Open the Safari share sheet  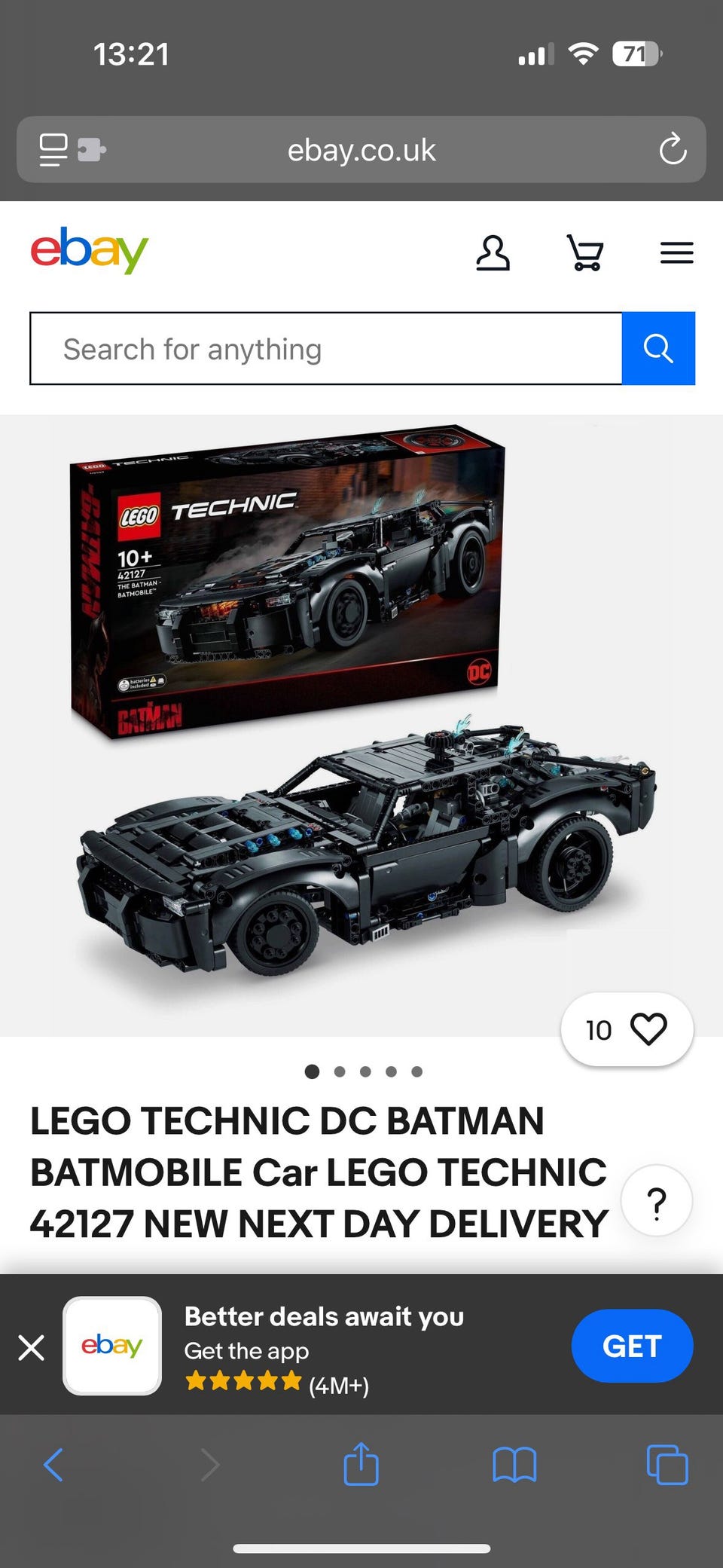[361, 1463]
